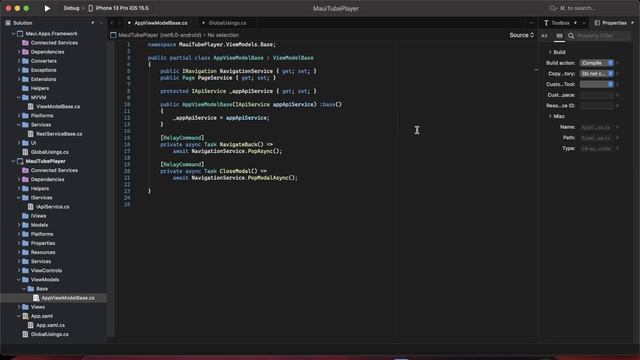Collapse the Maui.Apps.Framework project node
The height and width of the screenshot is (360, 640).
click(13, 34)
